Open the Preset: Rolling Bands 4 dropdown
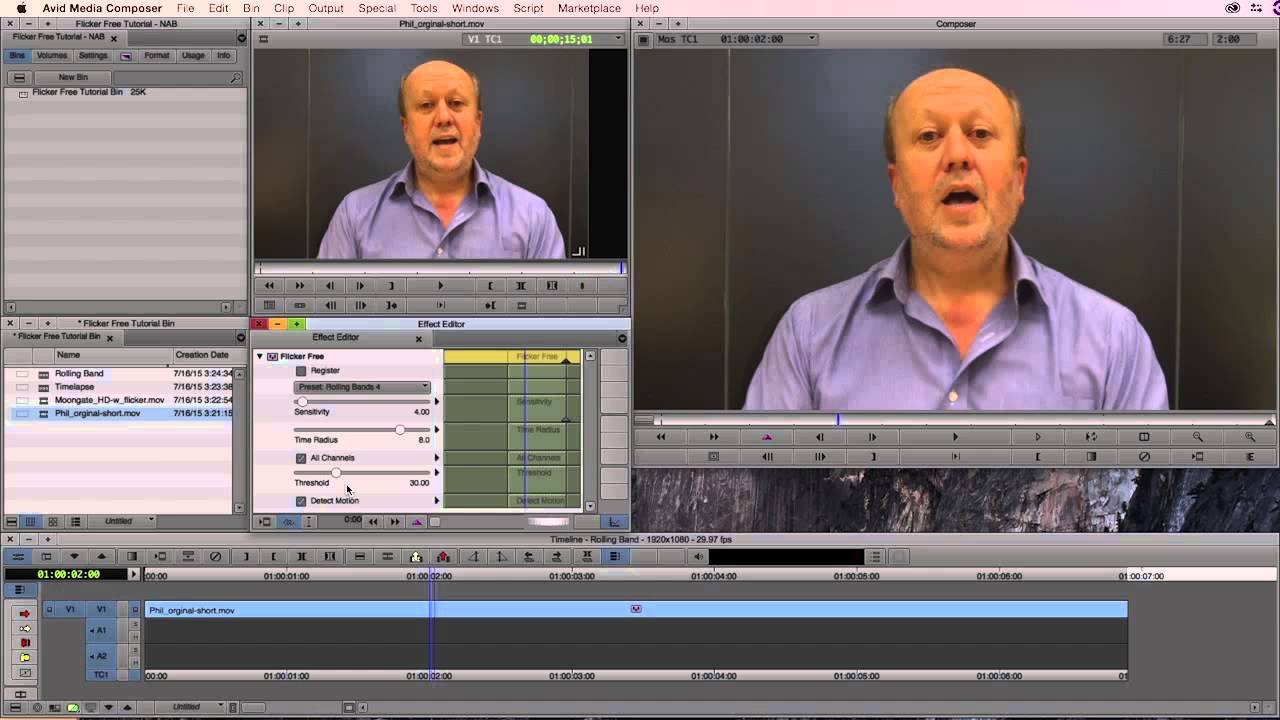The height and width of the screenshot is (720, 1280). click(362, 387)
